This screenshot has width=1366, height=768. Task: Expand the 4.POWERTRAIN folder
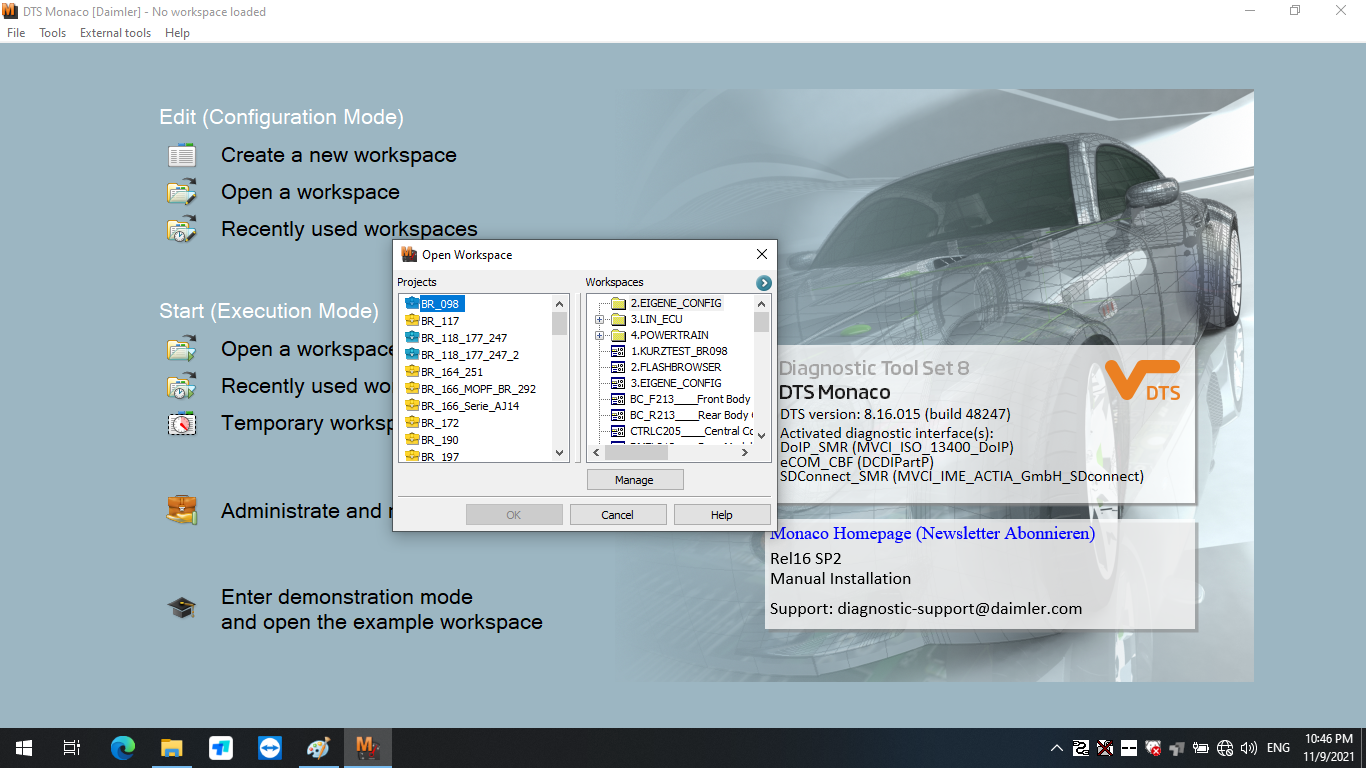point(599,335)
